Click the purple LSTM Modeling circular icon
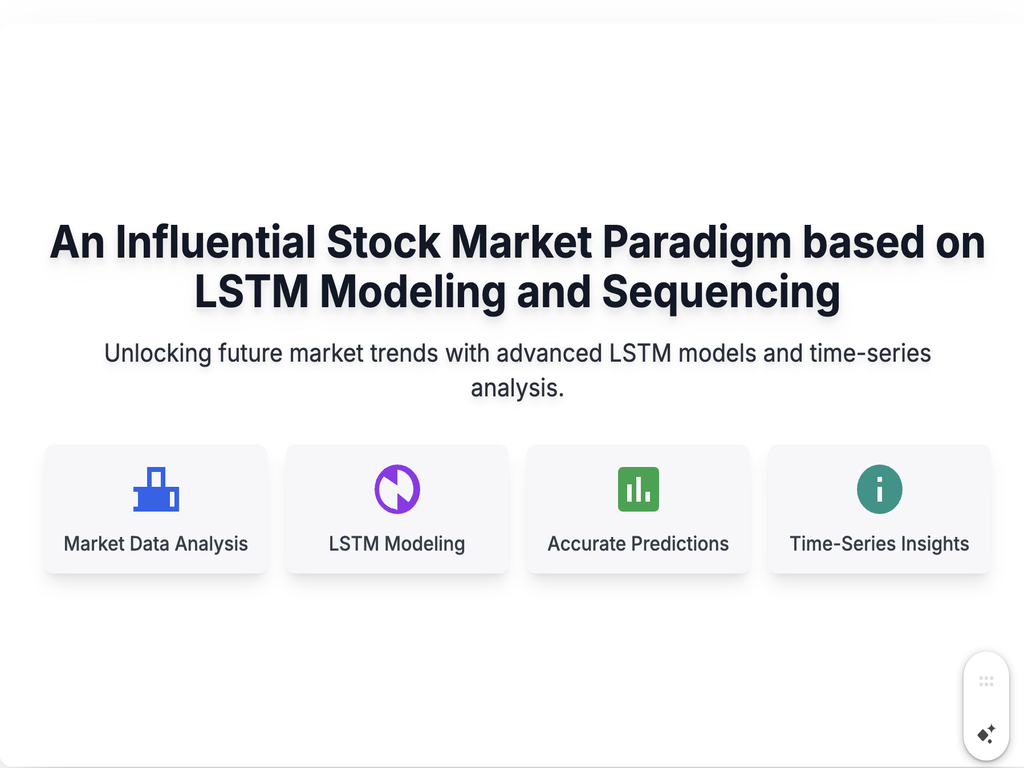This screenshot has width=1024, height=768. [397, 489]
